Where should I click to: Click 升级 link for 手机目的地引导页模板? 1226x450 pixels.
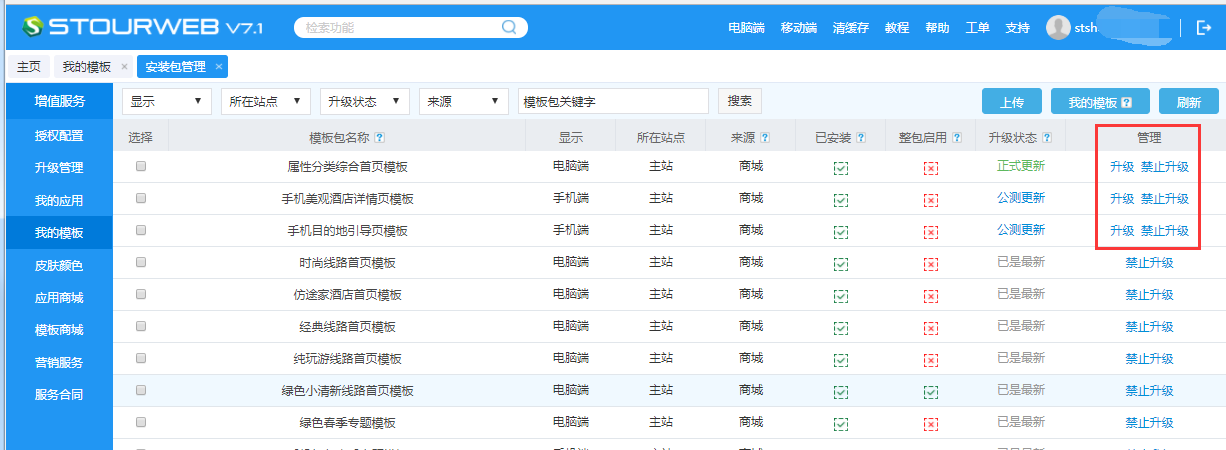tap(1121, 231)
